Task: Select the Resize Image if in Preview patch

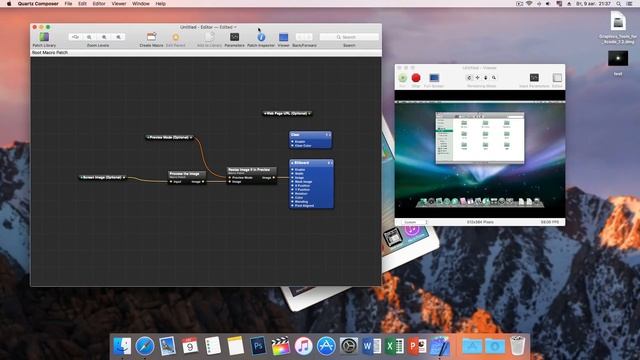Action: 252,176
